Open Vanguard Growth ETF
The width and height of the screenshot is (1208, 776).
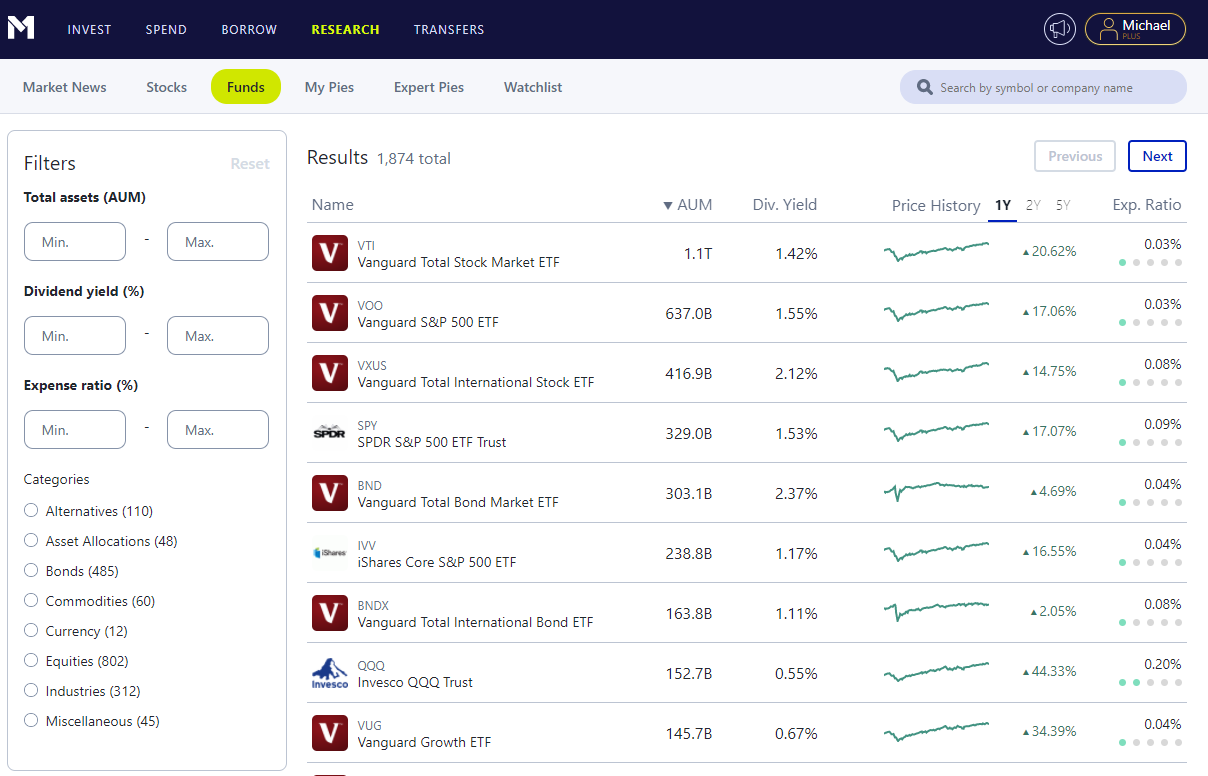[425, 743]
